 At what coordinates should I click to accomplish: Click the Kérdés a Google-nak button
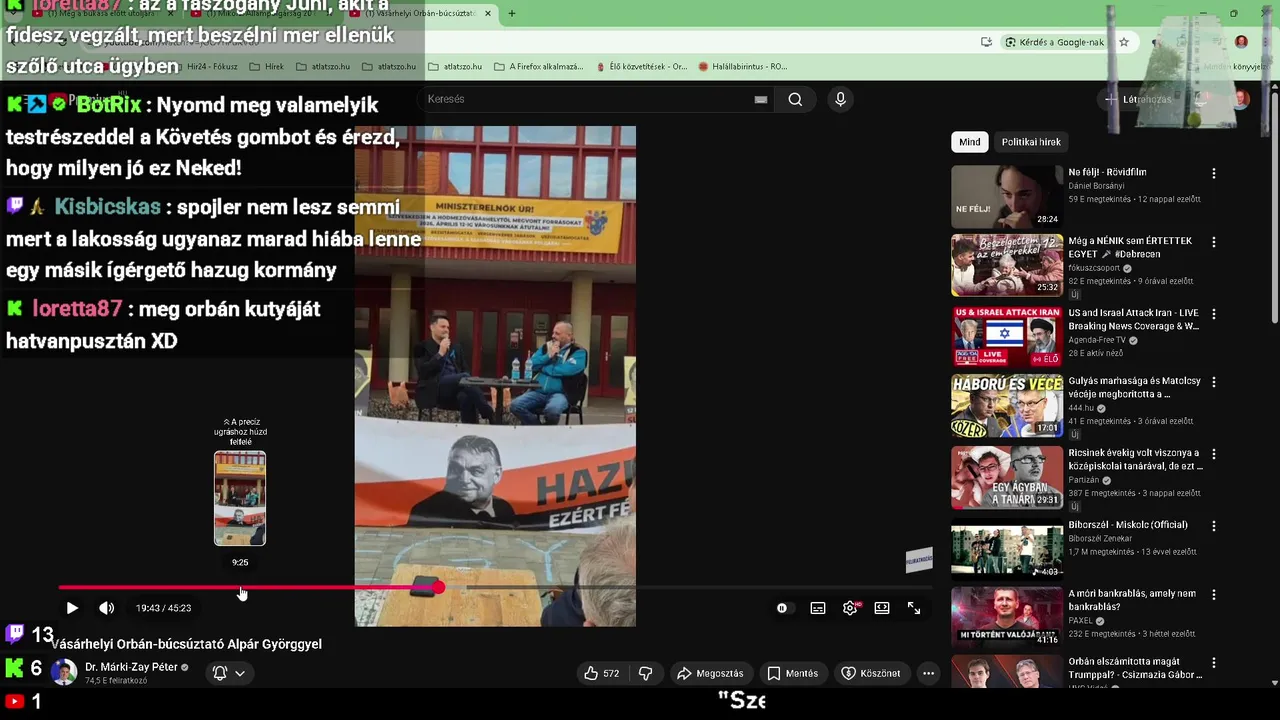pos(1055,42)
